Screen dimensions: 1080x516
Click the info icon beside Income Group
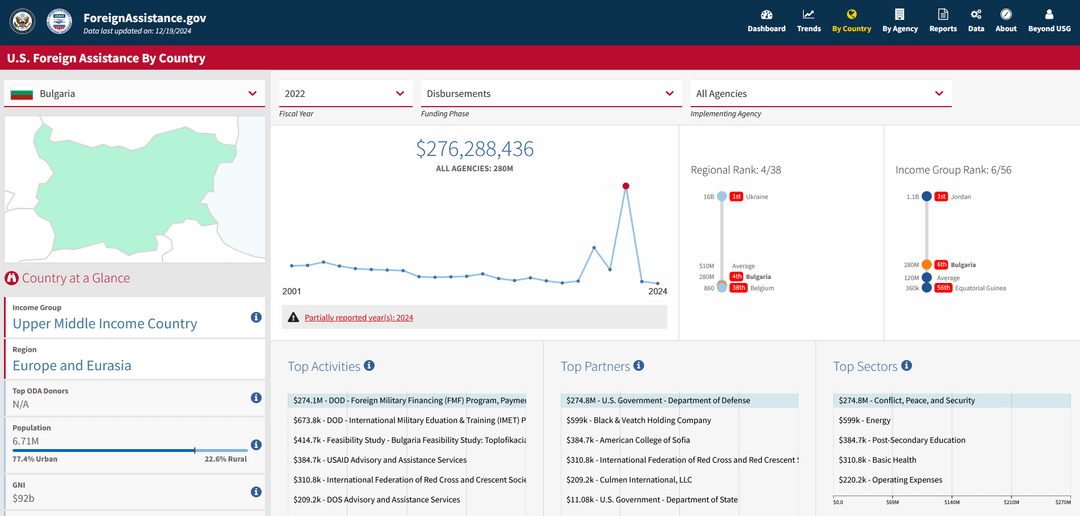[x=256, y=317]
